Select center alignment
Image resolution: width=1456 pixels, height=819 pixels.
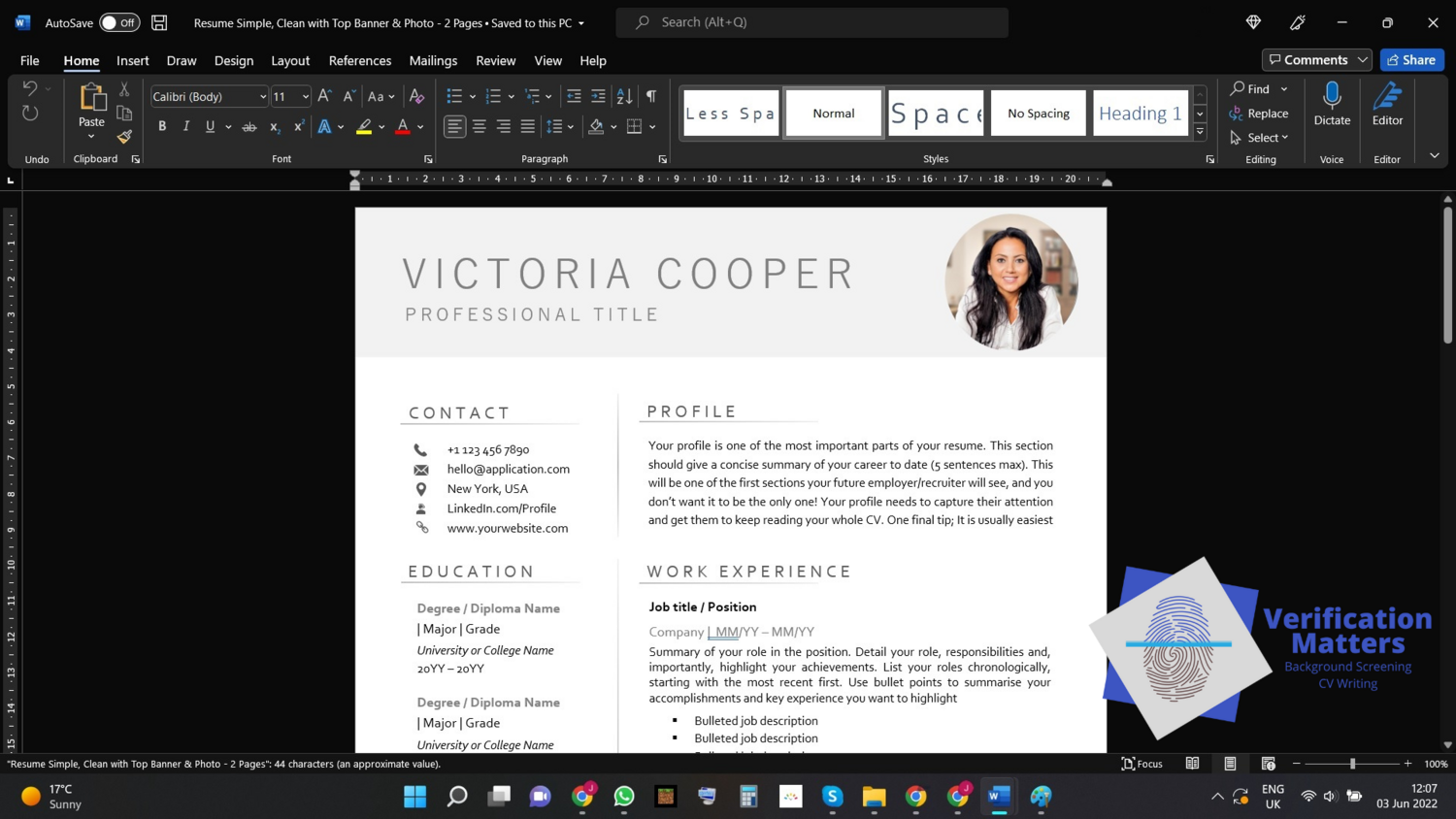[x=478, y=126]
